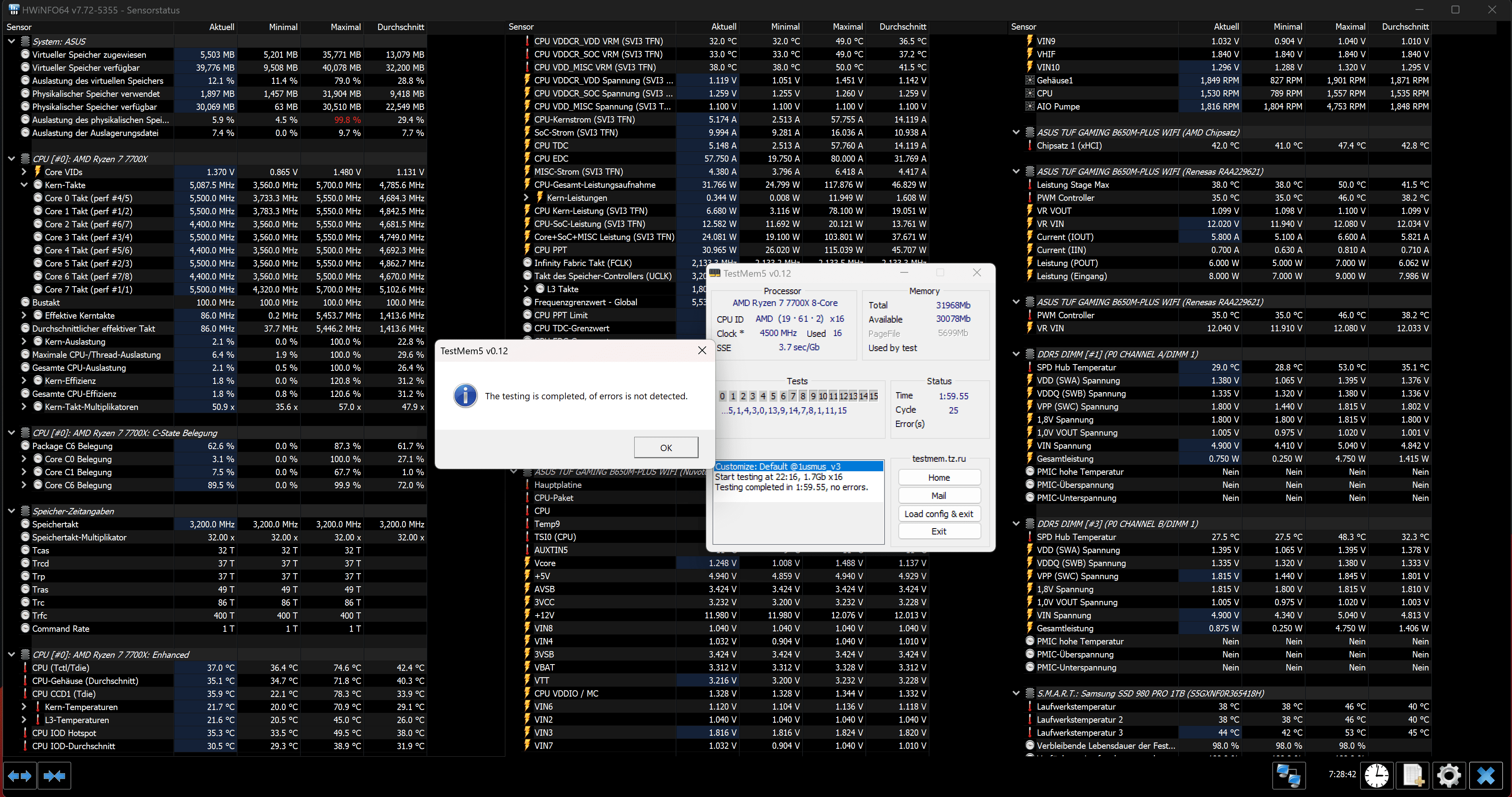Click the blue X close sensors icon
Viewport: 1512px width, 797px height.
click(x=1485, y=775)
